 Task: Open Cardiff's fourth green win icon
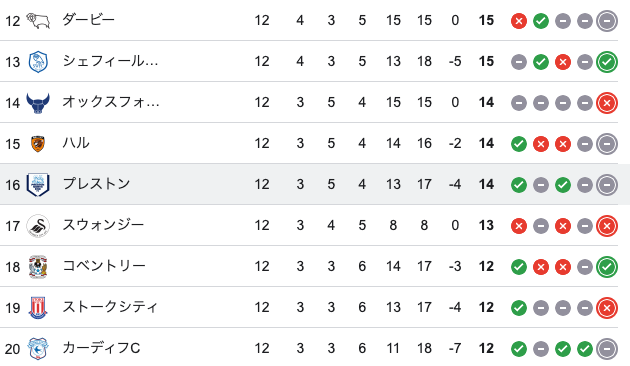coord(585,349)
